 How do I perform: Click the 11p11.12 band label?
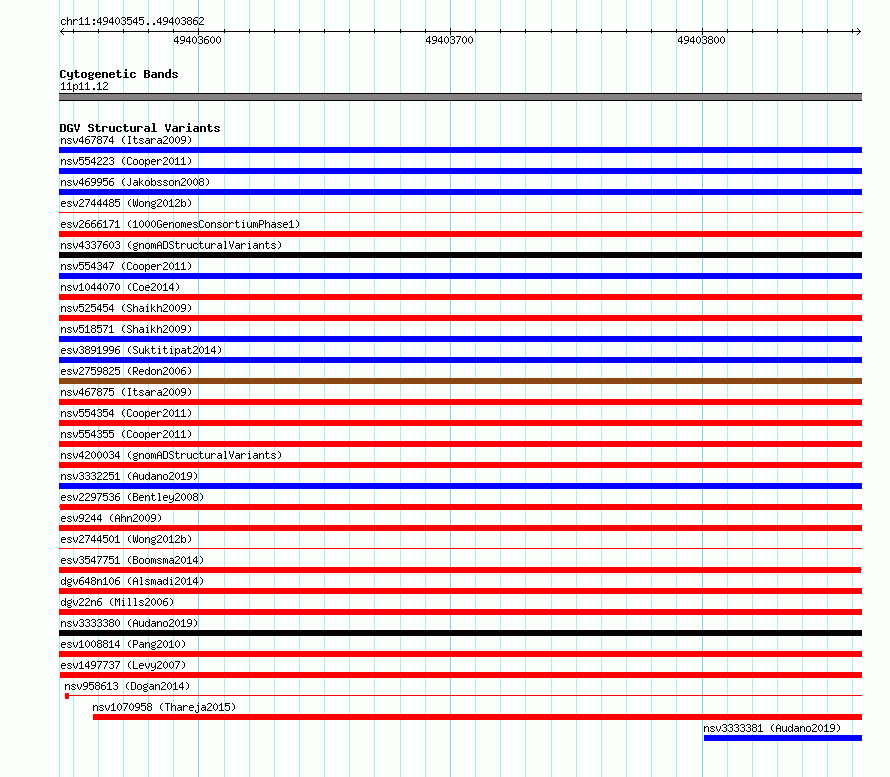(84, 86)
